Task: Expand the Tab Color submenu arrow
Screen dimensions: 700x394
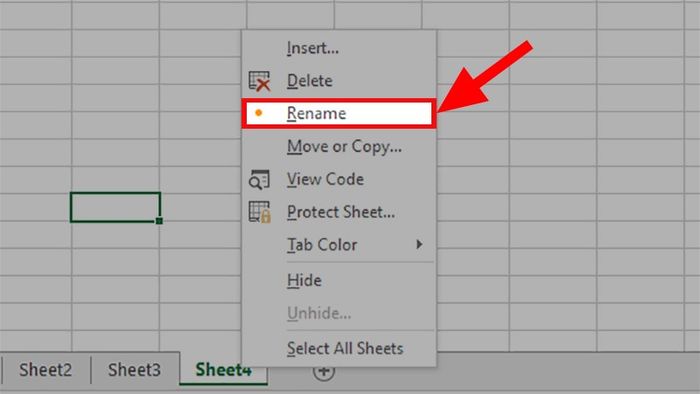Action: [419, 244]
